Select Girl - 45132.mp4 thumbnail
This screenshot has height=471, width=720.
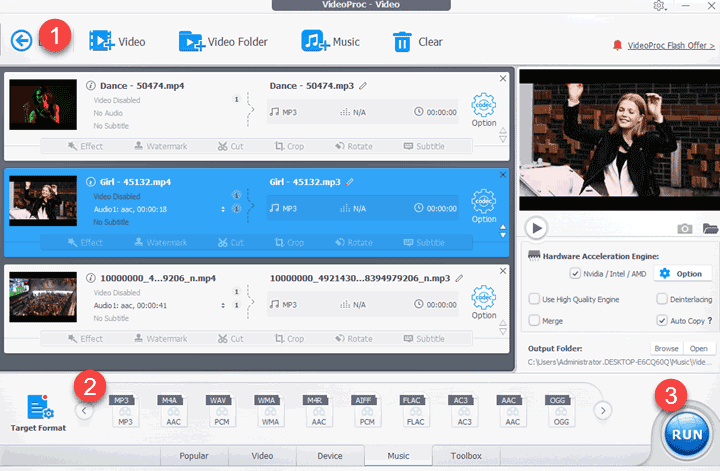(43, 201)
